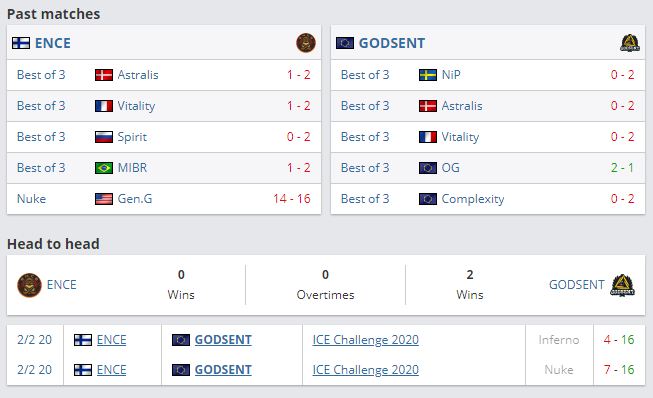Click the Brazil flag next to MIBR
Image resolution: width=653 pixels, height=398 pixels.
point(104,168)
